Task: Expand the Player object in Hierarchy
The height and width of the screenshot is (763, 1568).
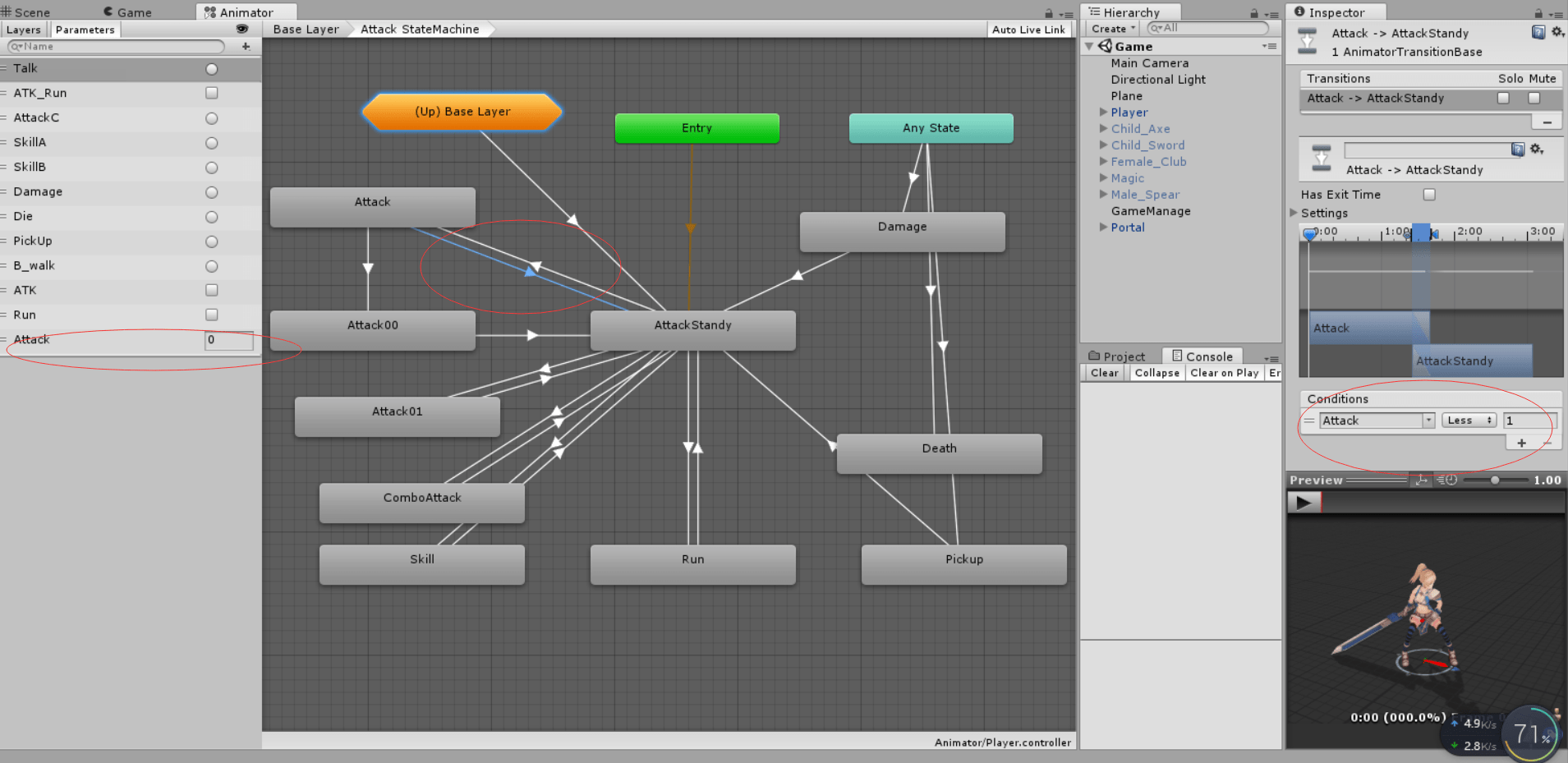Action: (1103, 113)
